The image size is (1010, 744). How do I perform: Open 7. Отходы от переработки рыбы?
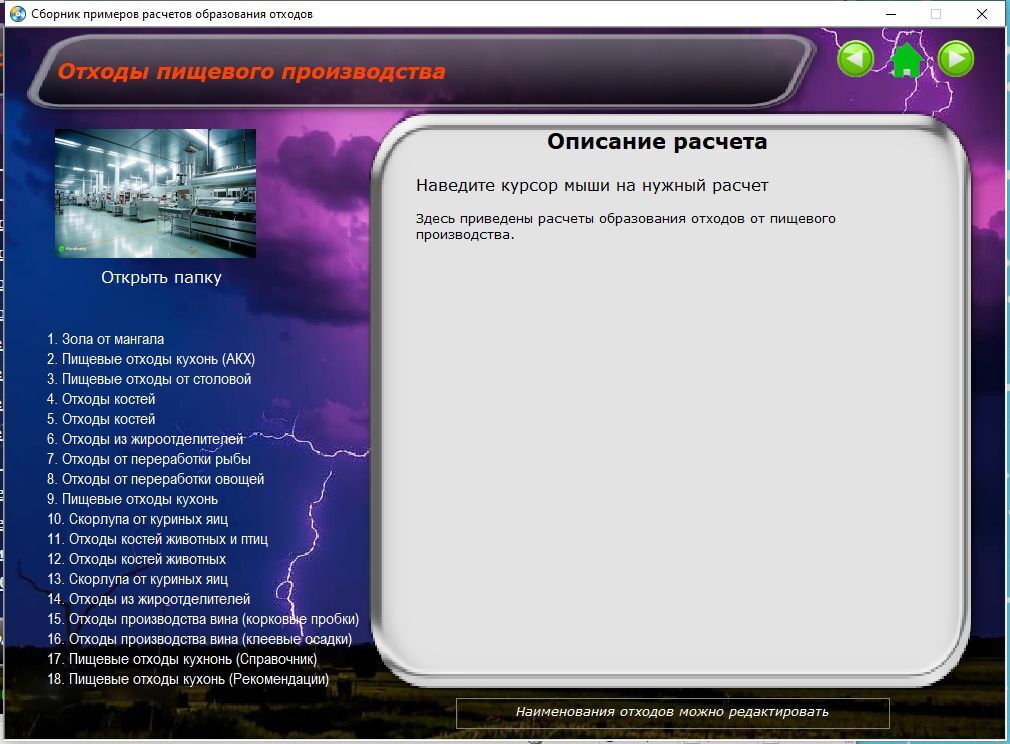click(149, 459)
